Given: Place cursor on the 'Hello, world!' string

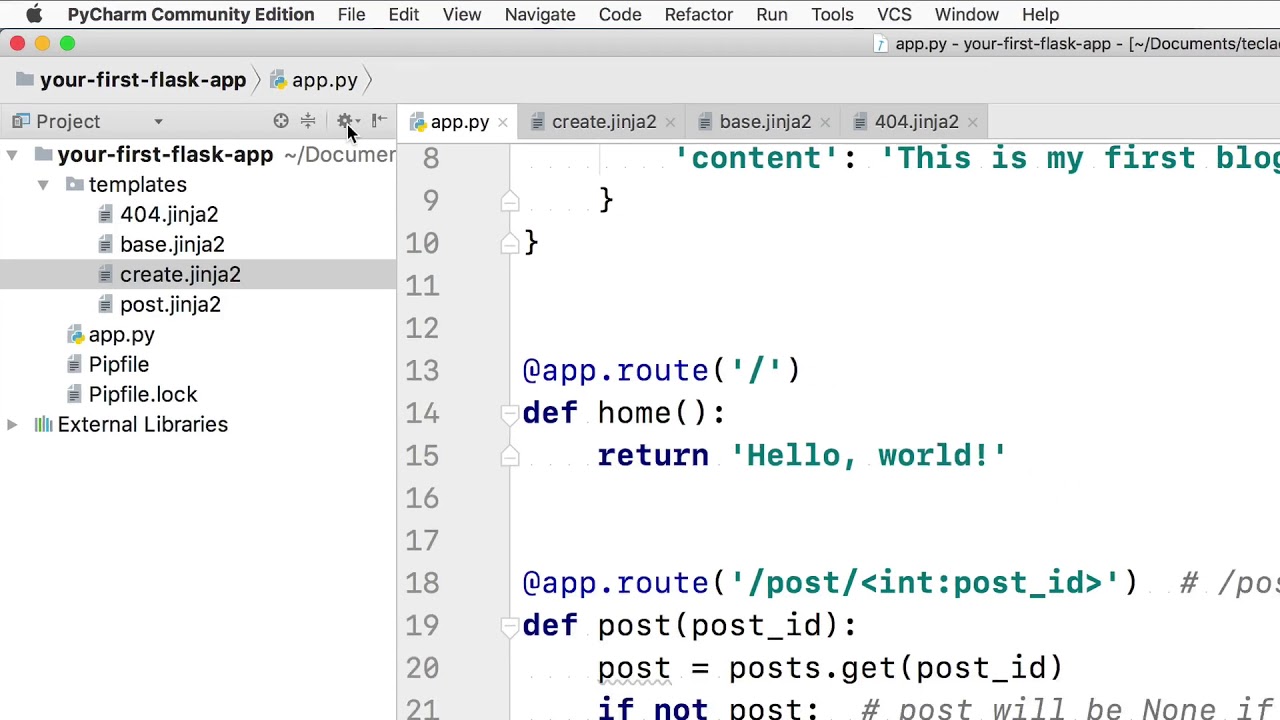Looking at the screenshot, I should 869,456.
